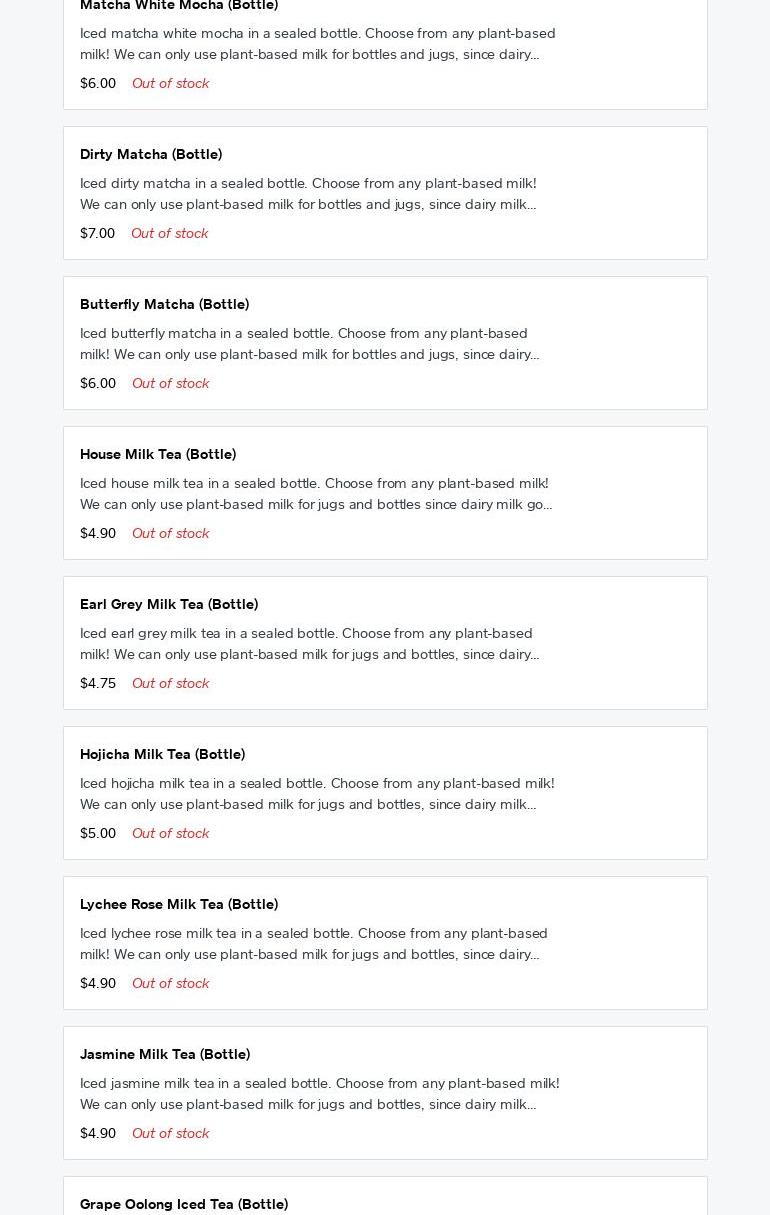Viewport: 770px width, 1215px height.
Task: Click the Earl Grey $4.75 price
Action: 98,683
